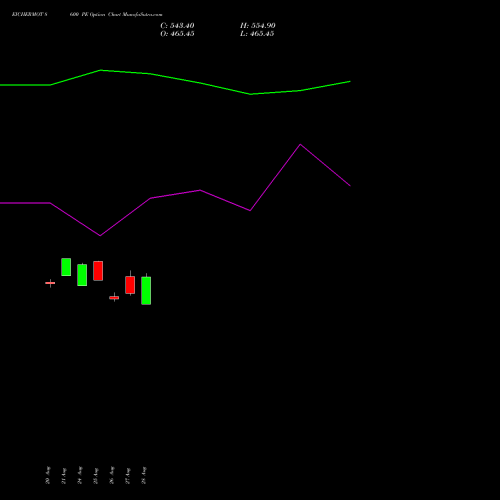Click the close value C: 543.40

coord(177,26)
